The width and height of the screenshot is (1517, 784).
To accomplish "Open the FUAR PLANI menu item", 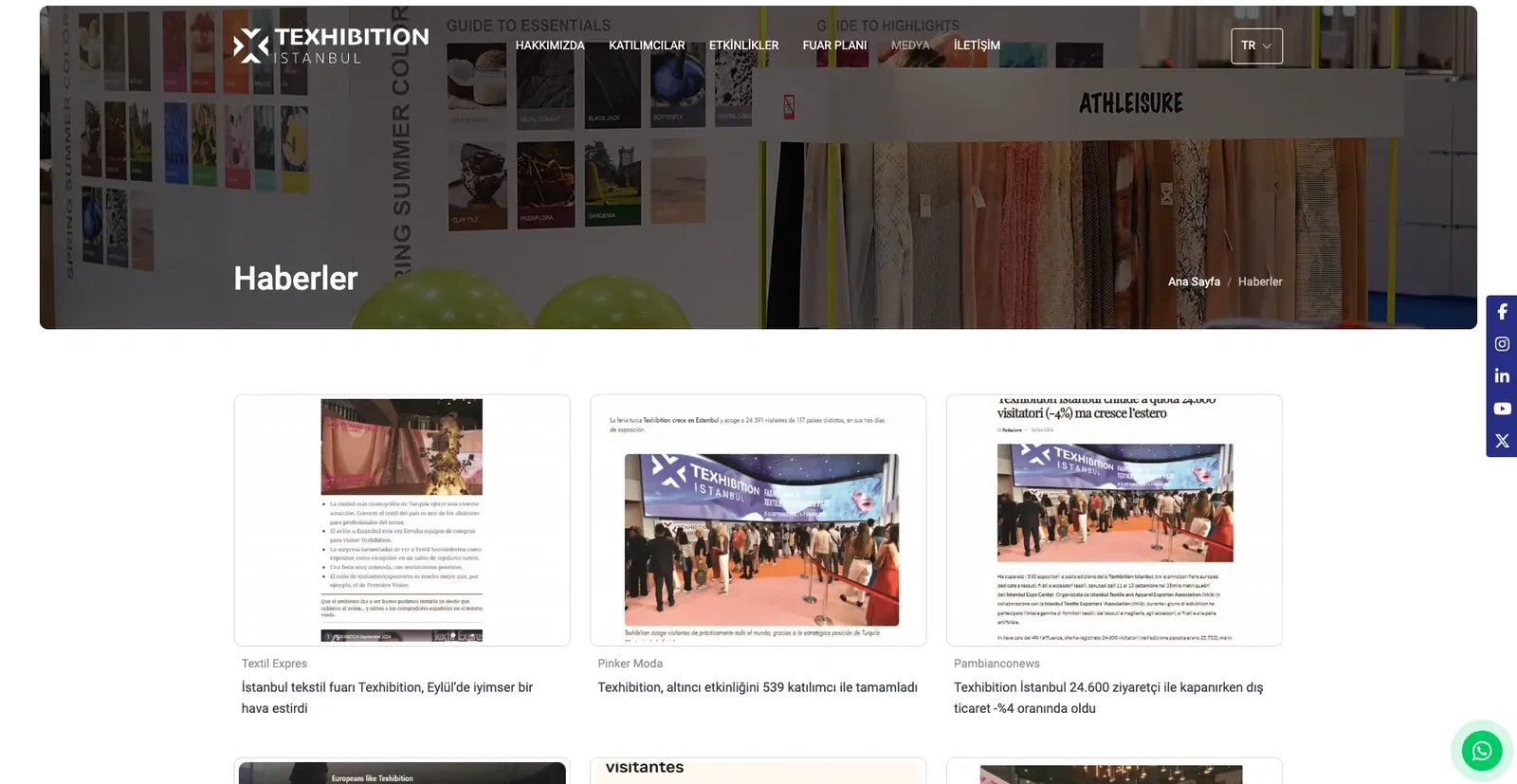I will tap(834, 46).
